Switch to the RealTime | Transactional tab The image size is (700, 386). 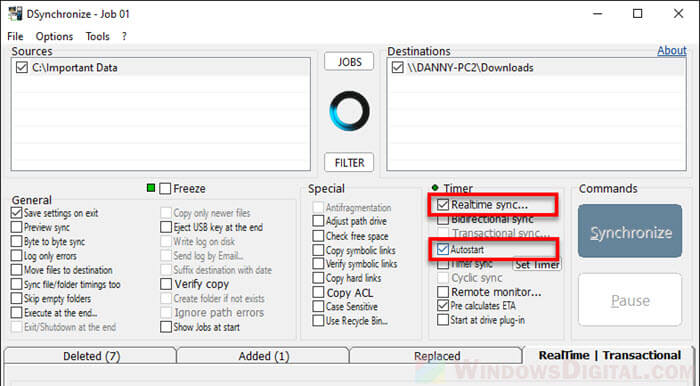609,355
